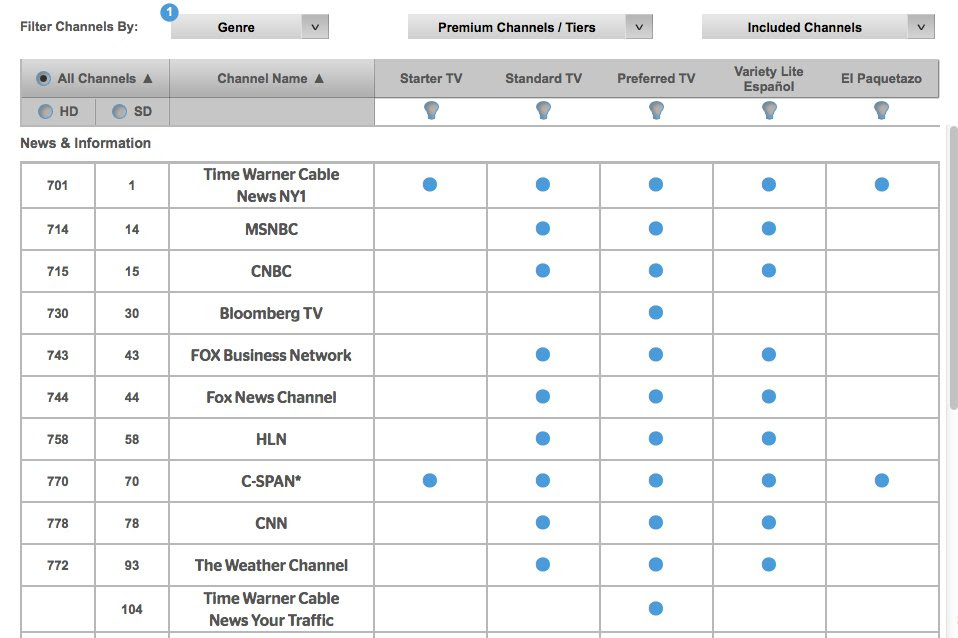
Task: Click the Standard TV column header
Action: coord(543,78)
